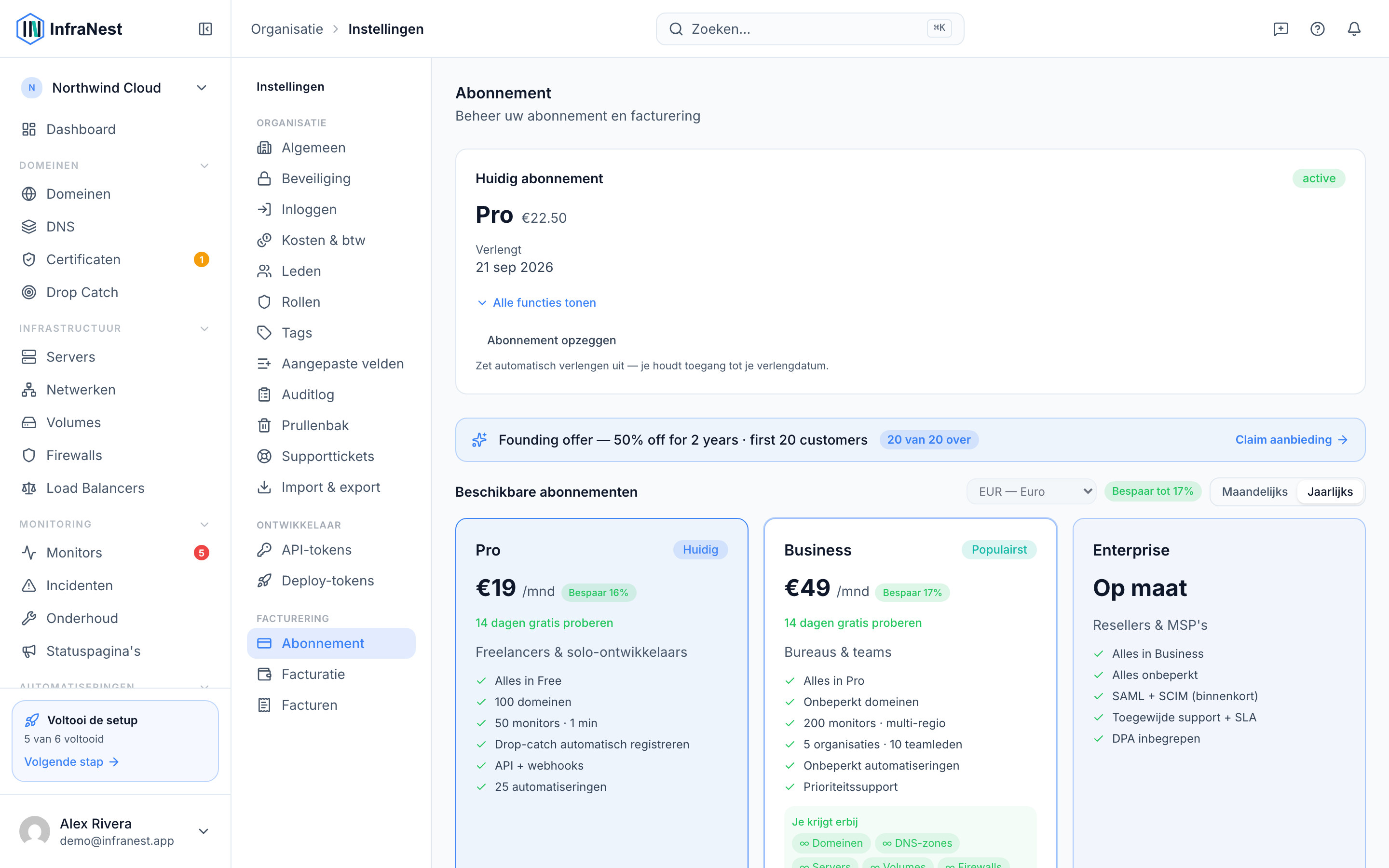The height and width of the screenshot is (868, 1389).
Task: Click the active status badge
Action: pyautogui.click(x=1319, y=178)
